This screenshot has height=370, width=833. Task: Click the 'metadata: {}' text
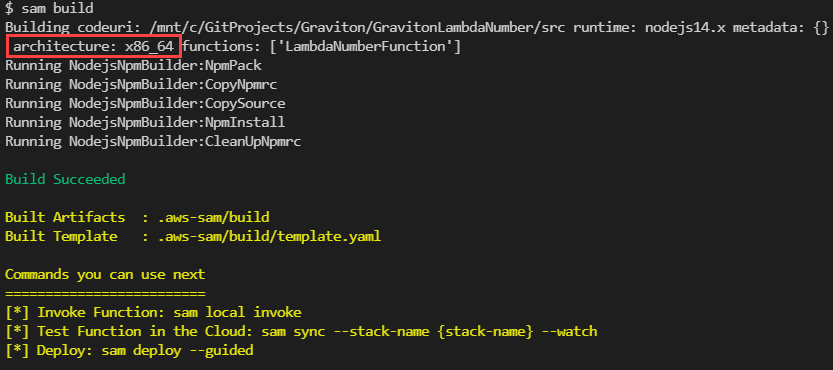pos(781,28)
